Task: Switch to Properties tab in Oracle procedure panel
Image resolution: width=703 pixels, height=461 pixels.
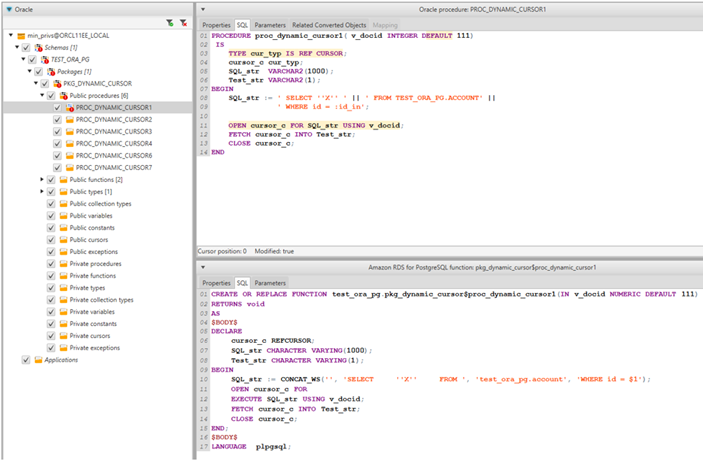Action: point(215,23)
